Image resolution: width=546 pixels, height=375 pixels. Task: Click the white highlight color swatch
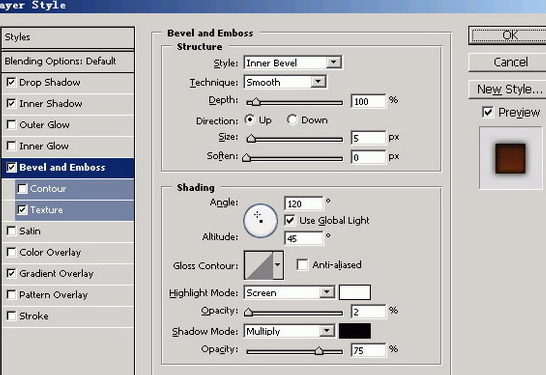point(355,292)
